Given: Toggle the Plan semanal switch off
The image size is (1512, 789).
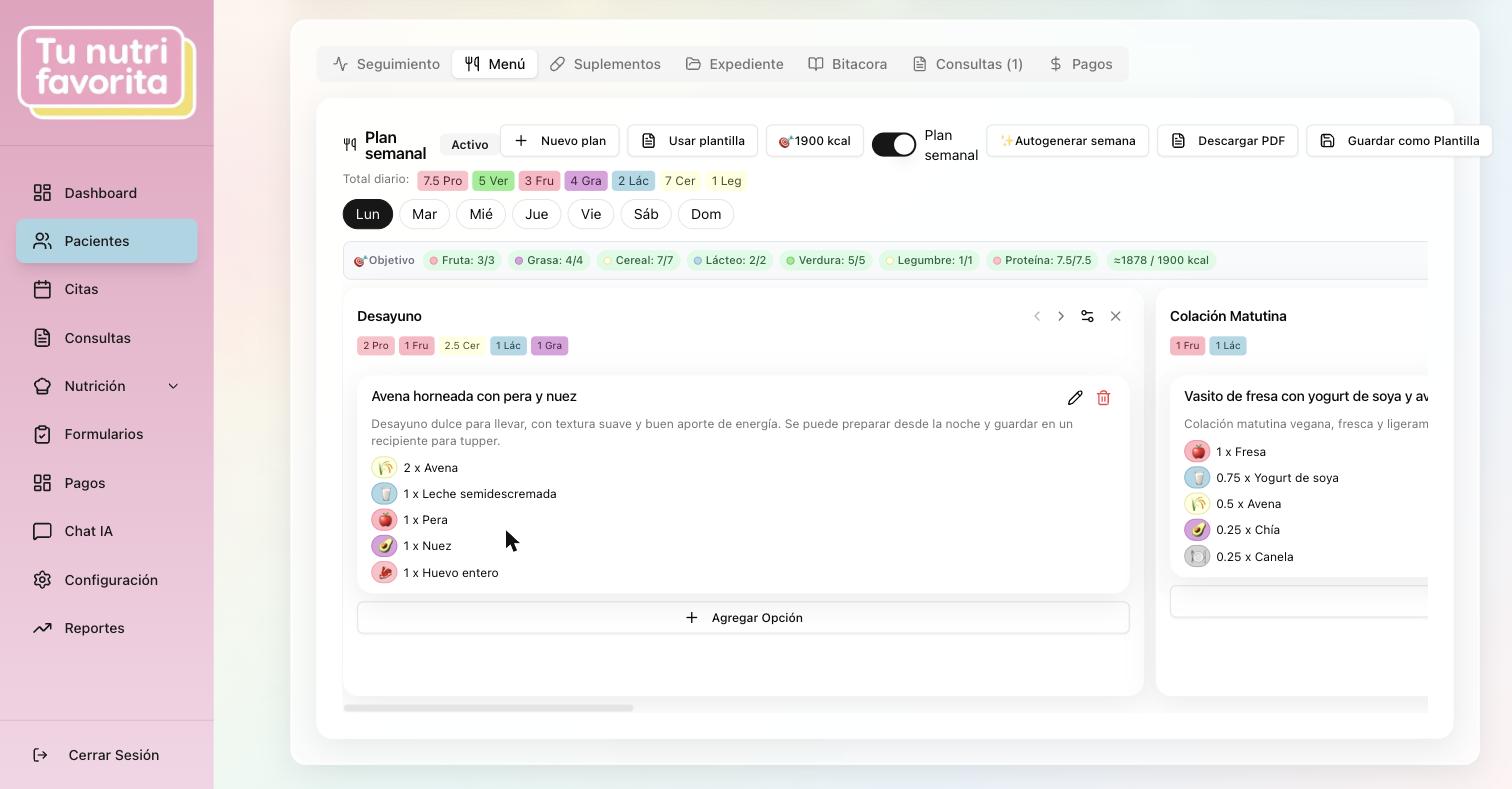Looking at the screenshot, I should (894, 144).
